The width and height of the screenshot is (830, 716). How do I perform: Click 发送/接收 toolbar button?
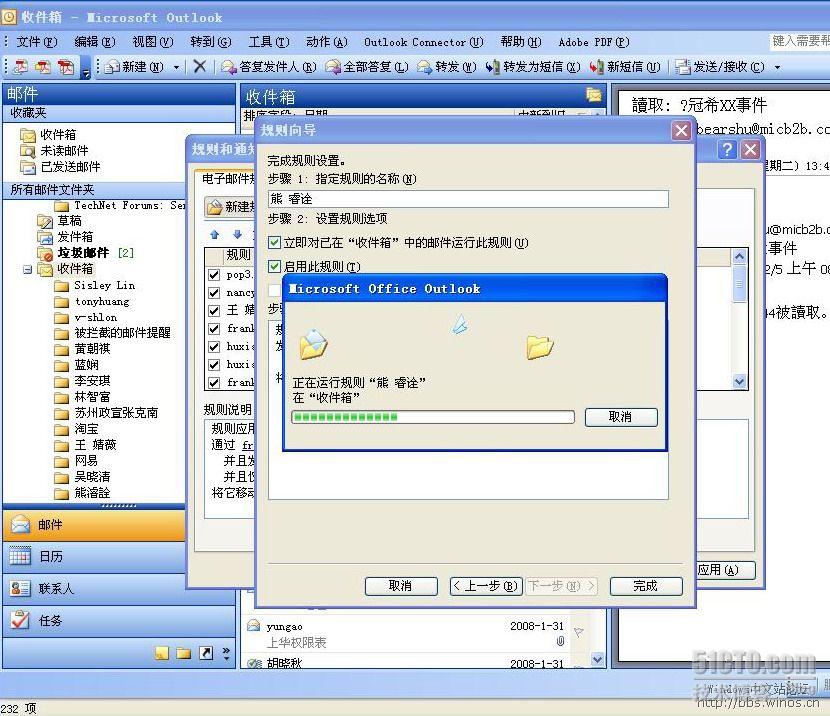pyautogui.click(x=720, y=67)
